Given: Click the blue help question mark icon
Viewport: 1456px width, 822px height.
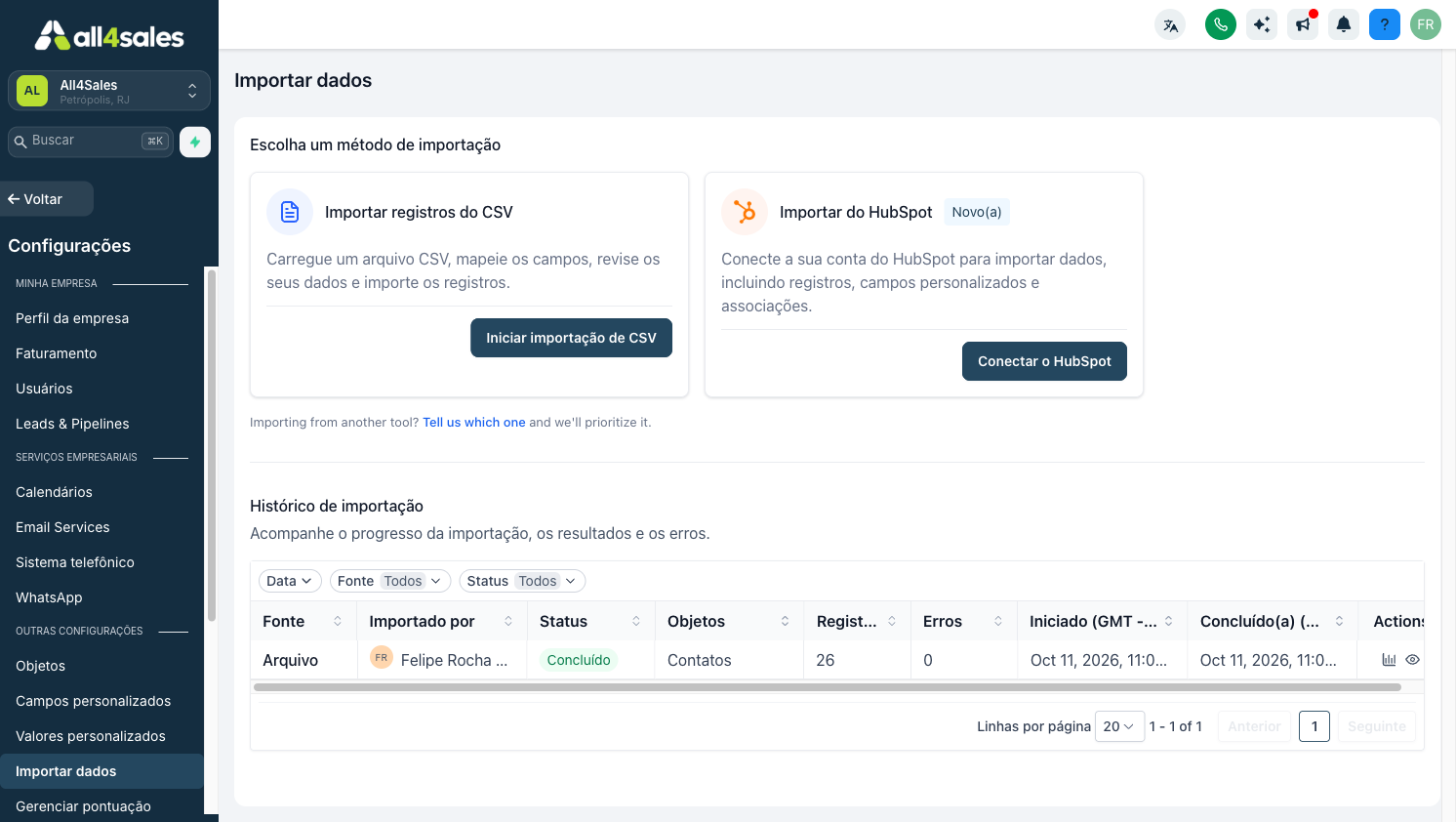Looking at the screenshot, I should [1385, 24].
